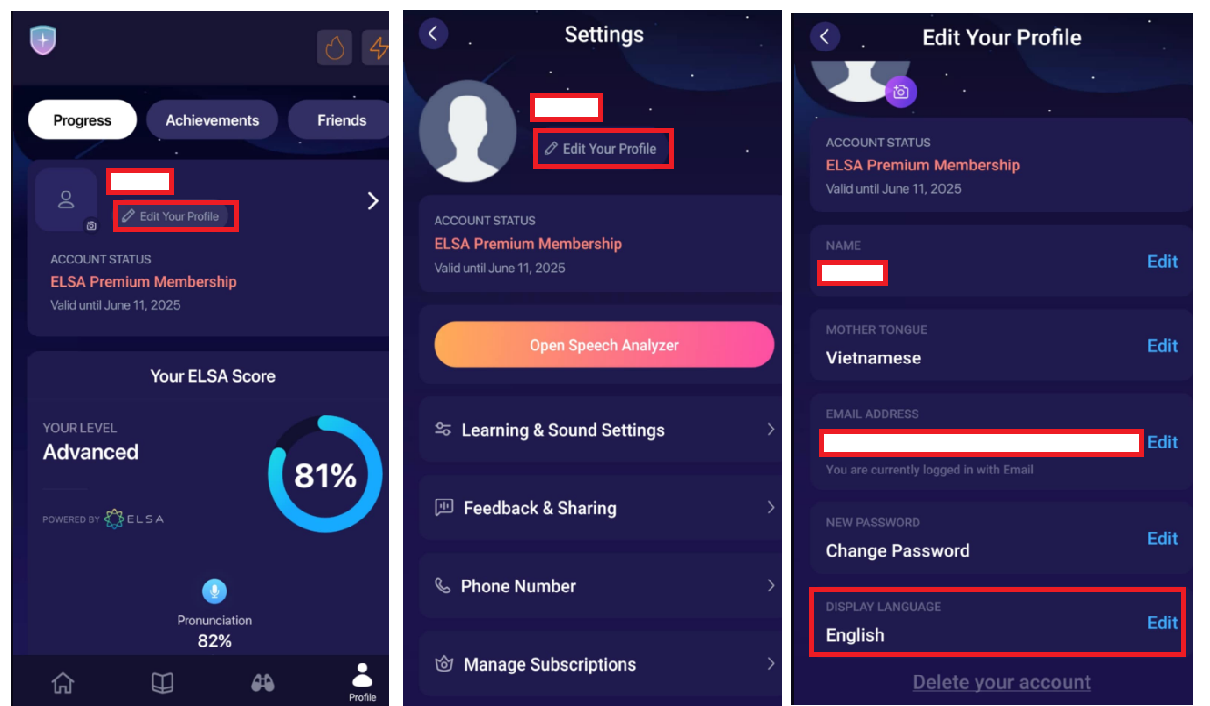Edit the Display Language setting
The height and width of the screenshot is (706, 1210).
pos(1162,622)
